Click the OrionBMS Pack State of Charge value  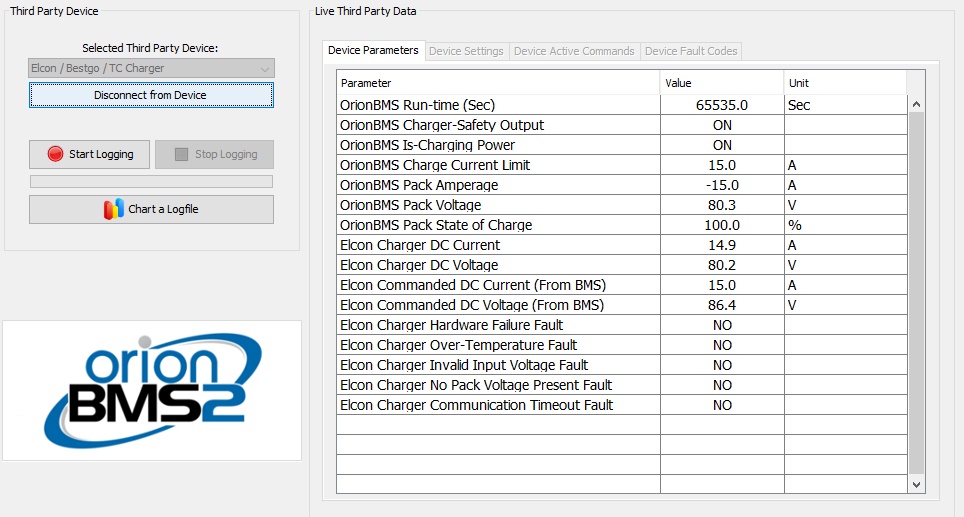(x=721, y=225)
